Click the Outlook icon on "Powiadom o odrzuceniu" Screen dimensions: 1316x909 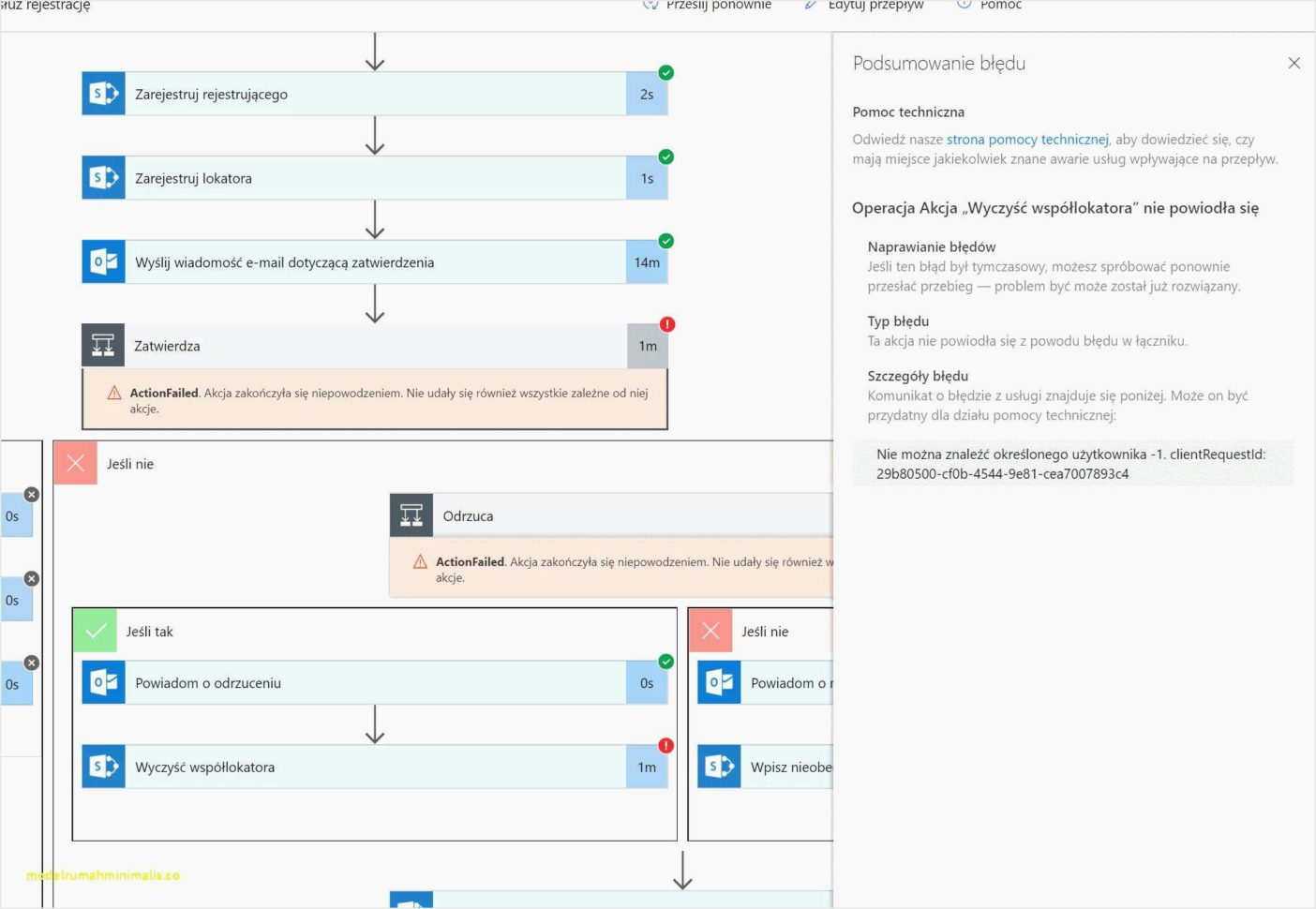[103, 682]
